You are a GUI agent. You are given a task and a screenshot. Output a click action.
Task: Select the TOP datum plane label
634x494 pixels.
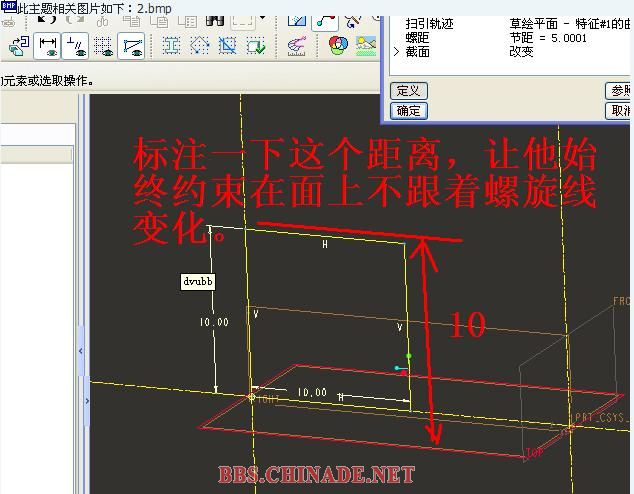point(535,453)
